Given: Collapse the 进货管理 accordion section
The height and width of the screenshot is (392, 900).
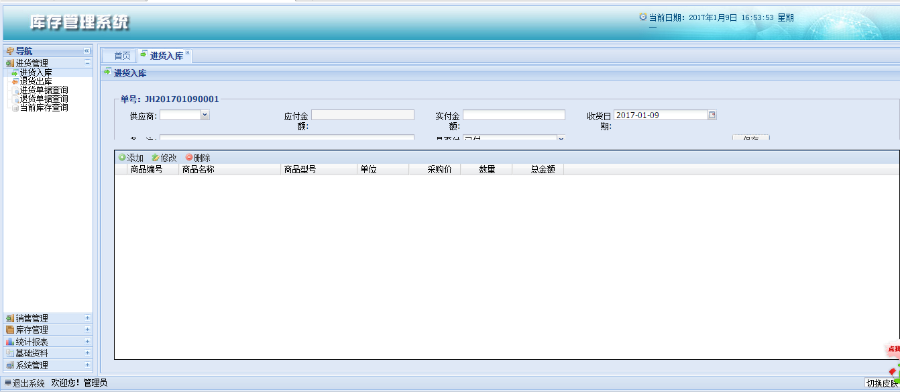Looking at the screenshot, I should (87, 63).
